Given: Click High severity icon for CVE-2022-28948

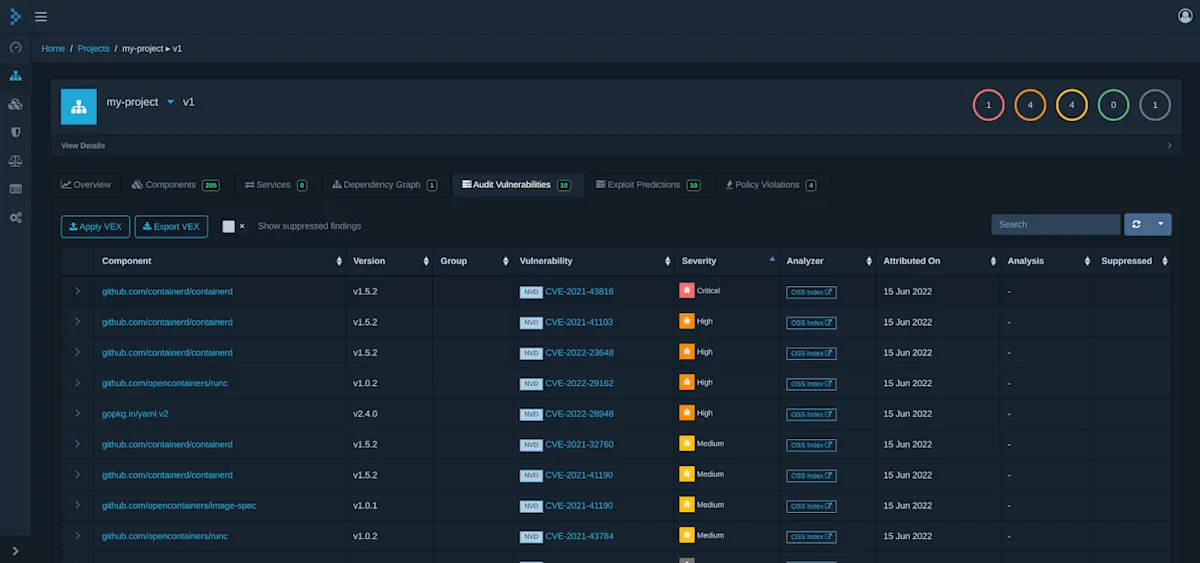Looking at the screenshot, I should coord(687,413).
